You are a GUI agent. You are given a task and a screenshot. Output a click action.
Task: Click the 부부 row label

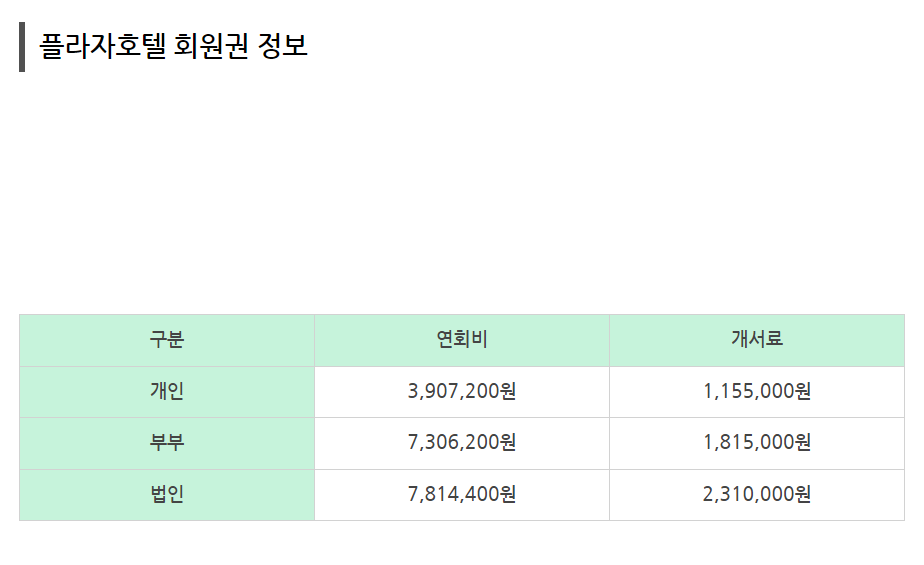[167, 443]
